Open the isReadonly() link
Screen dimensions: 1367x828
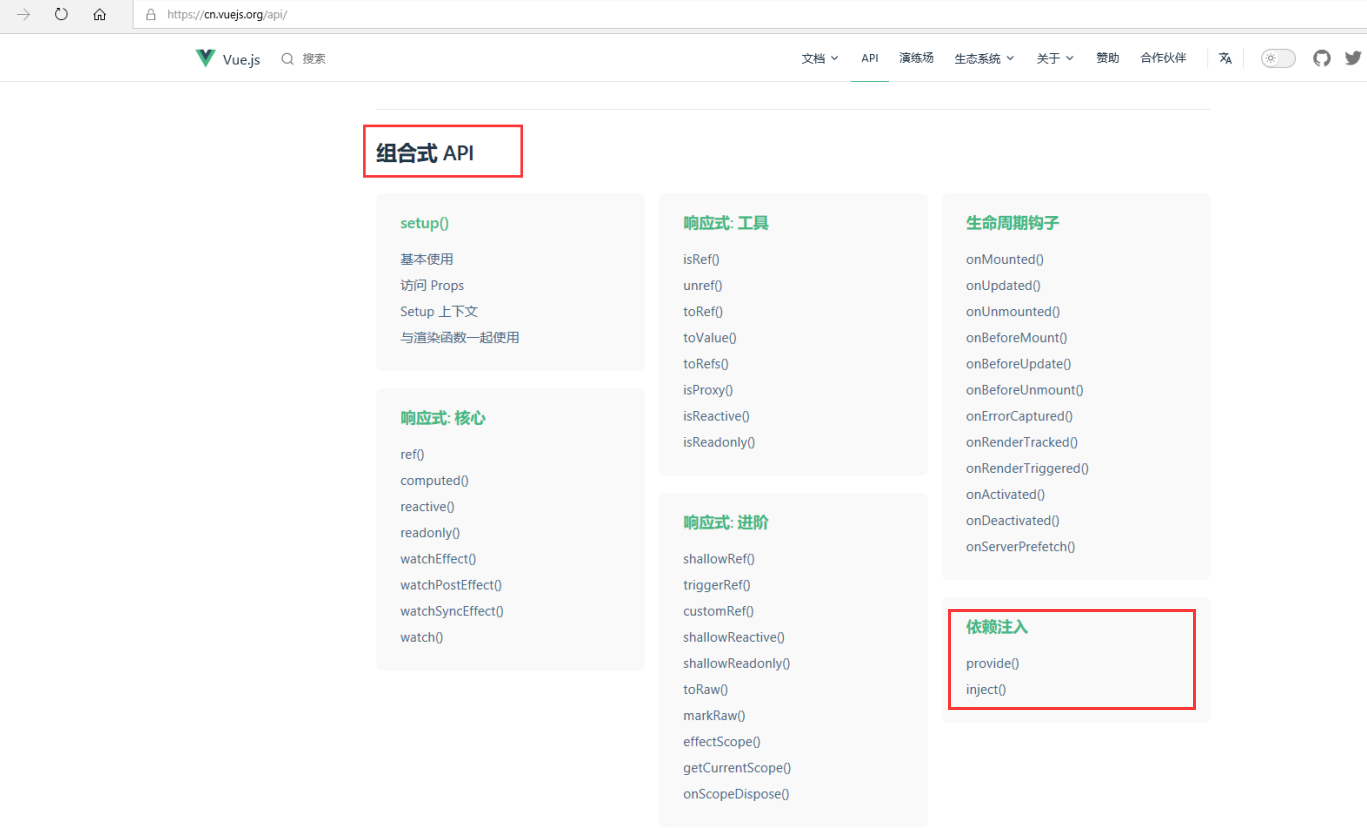[719, 441]
